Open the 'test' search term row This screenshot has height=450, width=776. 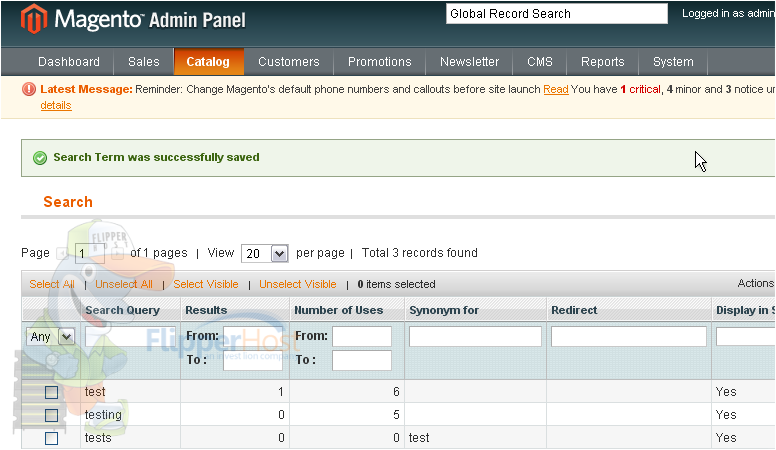click(95, 392)
